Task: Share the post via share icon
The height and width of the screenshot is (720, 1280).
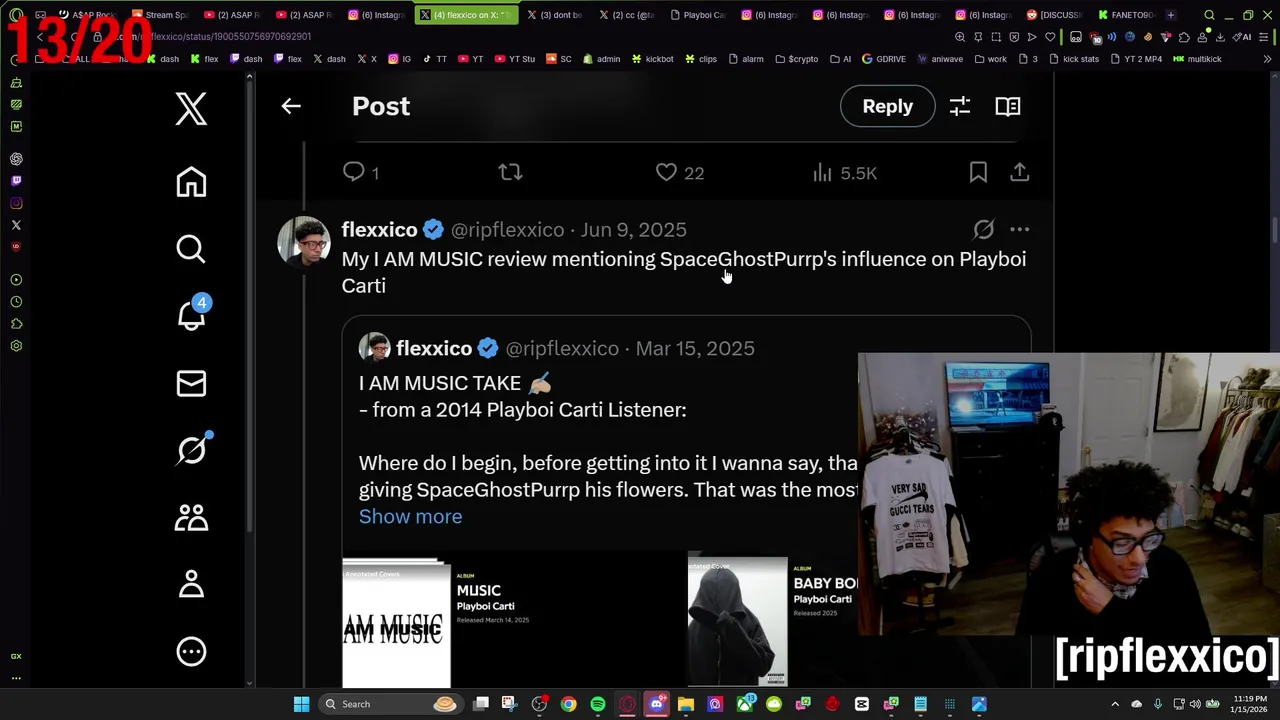Action: (x=1019, y=172)
